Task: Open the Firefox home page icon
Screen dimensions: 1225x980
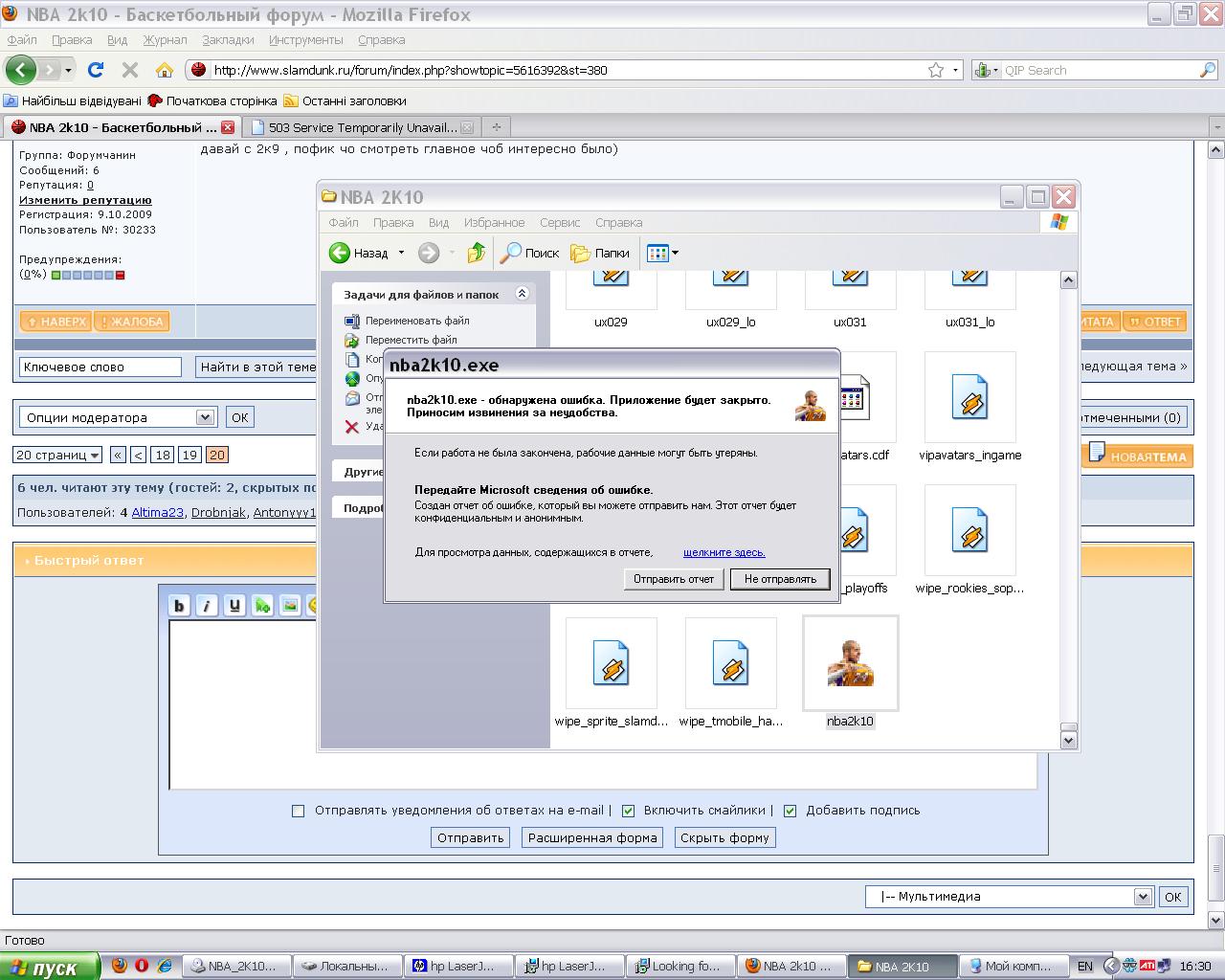Action: click(165, 70)
